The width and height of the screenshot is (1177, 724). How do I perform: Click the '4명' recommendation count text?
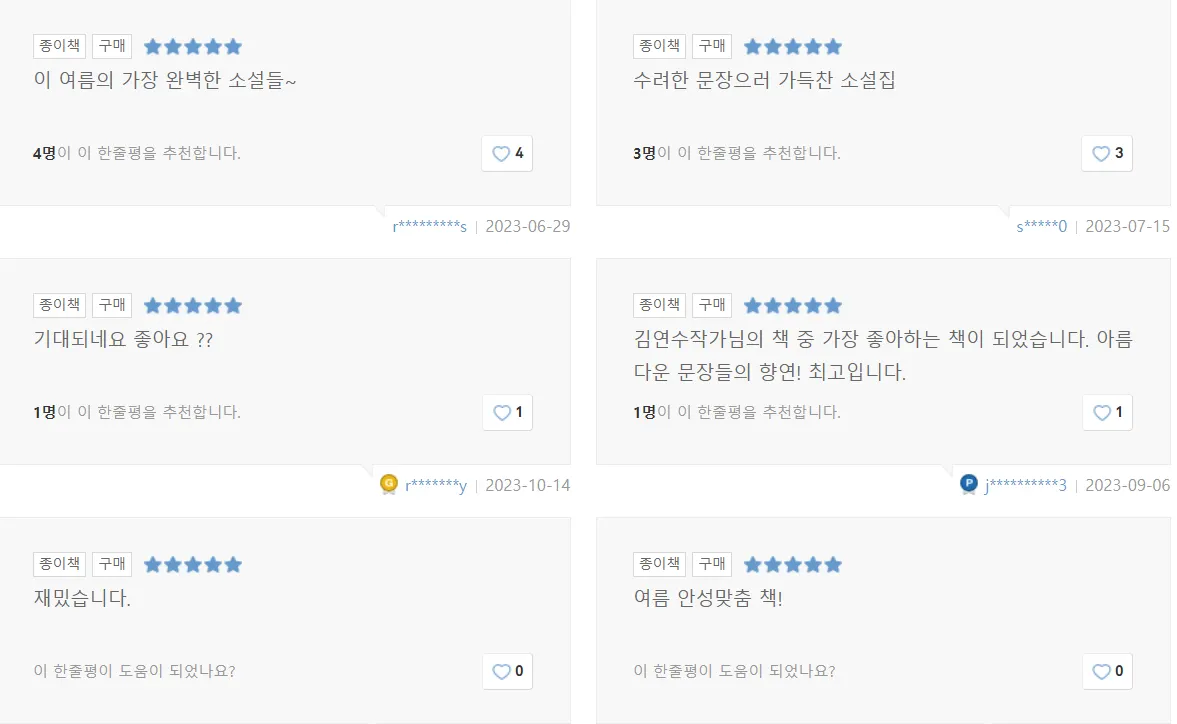click(44, 153)
